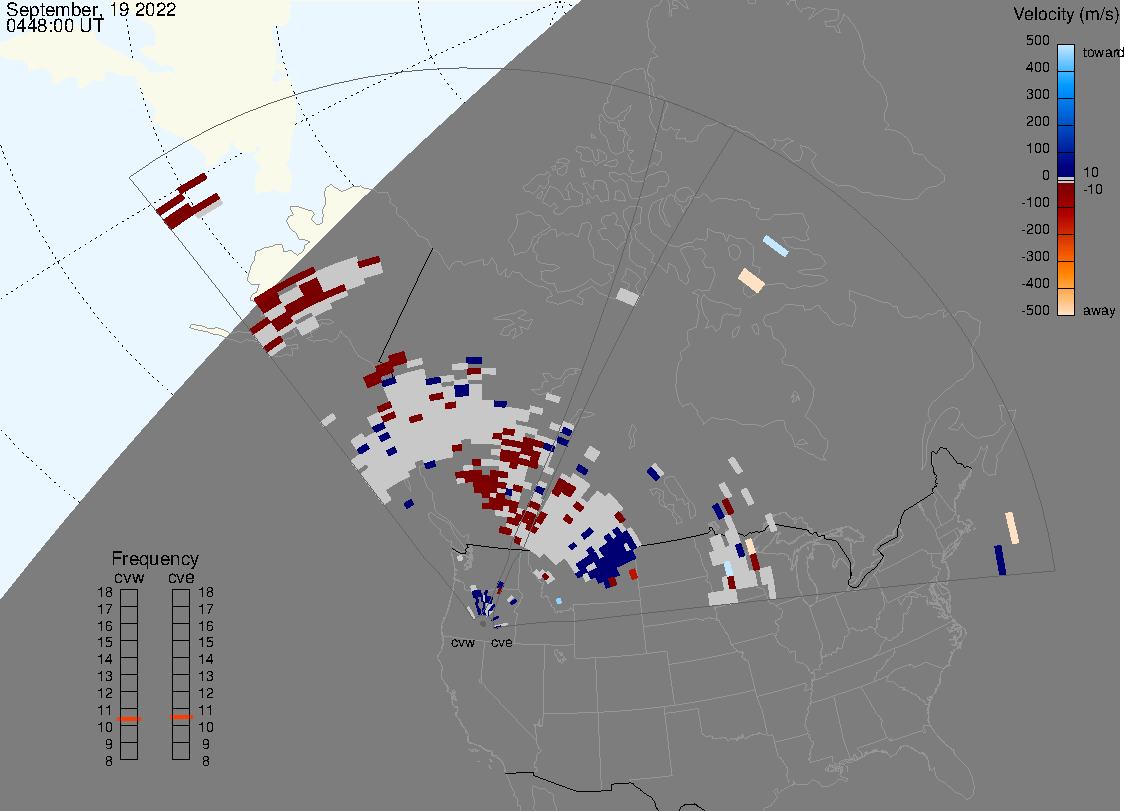Click the 'cvw' heading above the frequency bar
1124x811 pixels.
pos(129,577)
